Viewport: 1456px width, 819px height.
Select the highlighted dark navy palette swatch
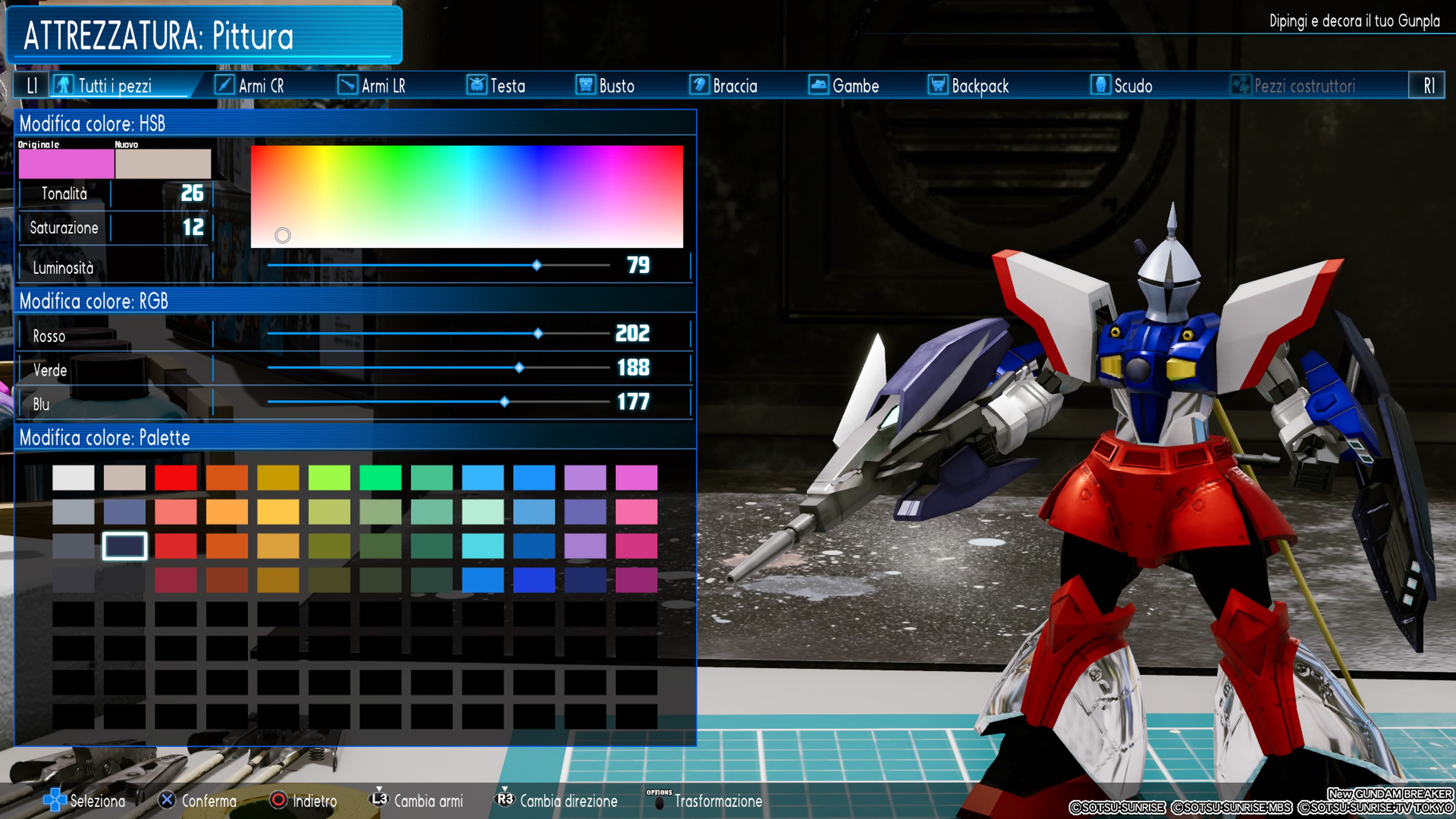(125, 546)
